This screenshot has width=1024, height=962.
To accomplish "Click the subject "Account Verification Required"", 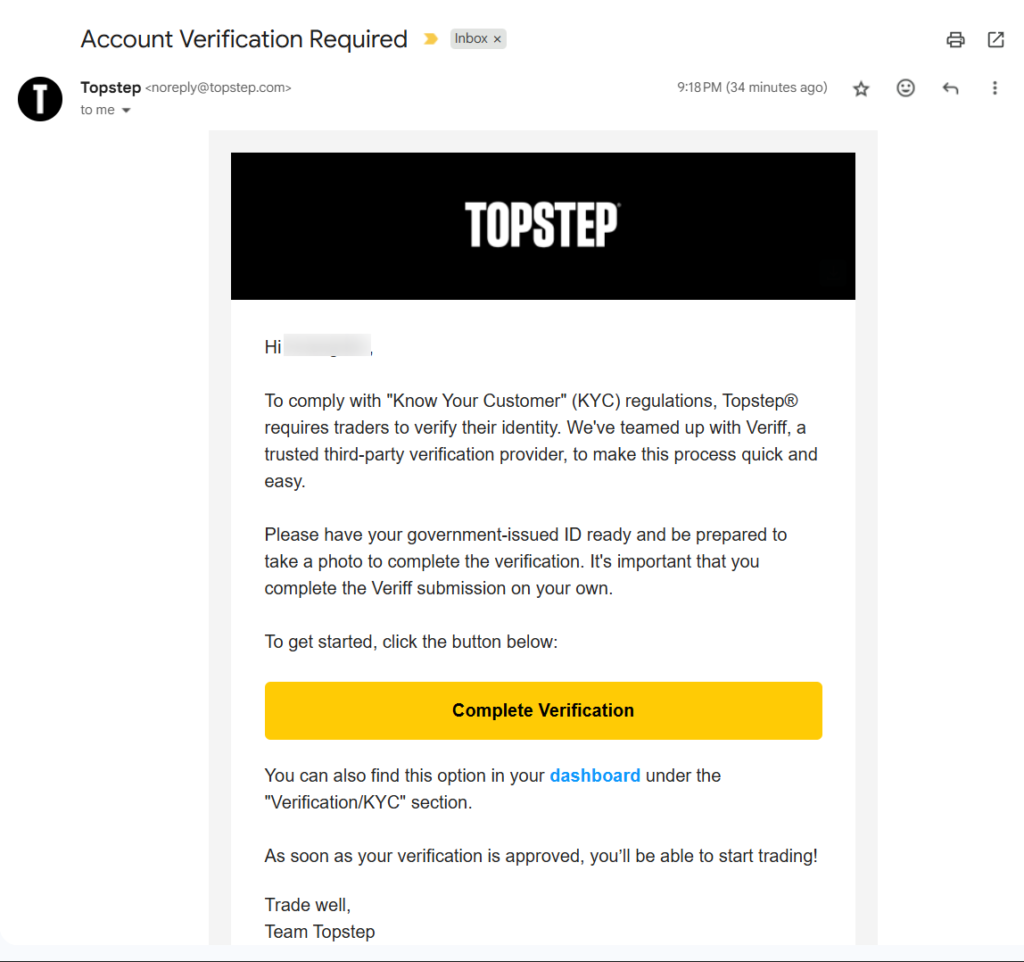I will pyautogui.click(x=244, y=40).
